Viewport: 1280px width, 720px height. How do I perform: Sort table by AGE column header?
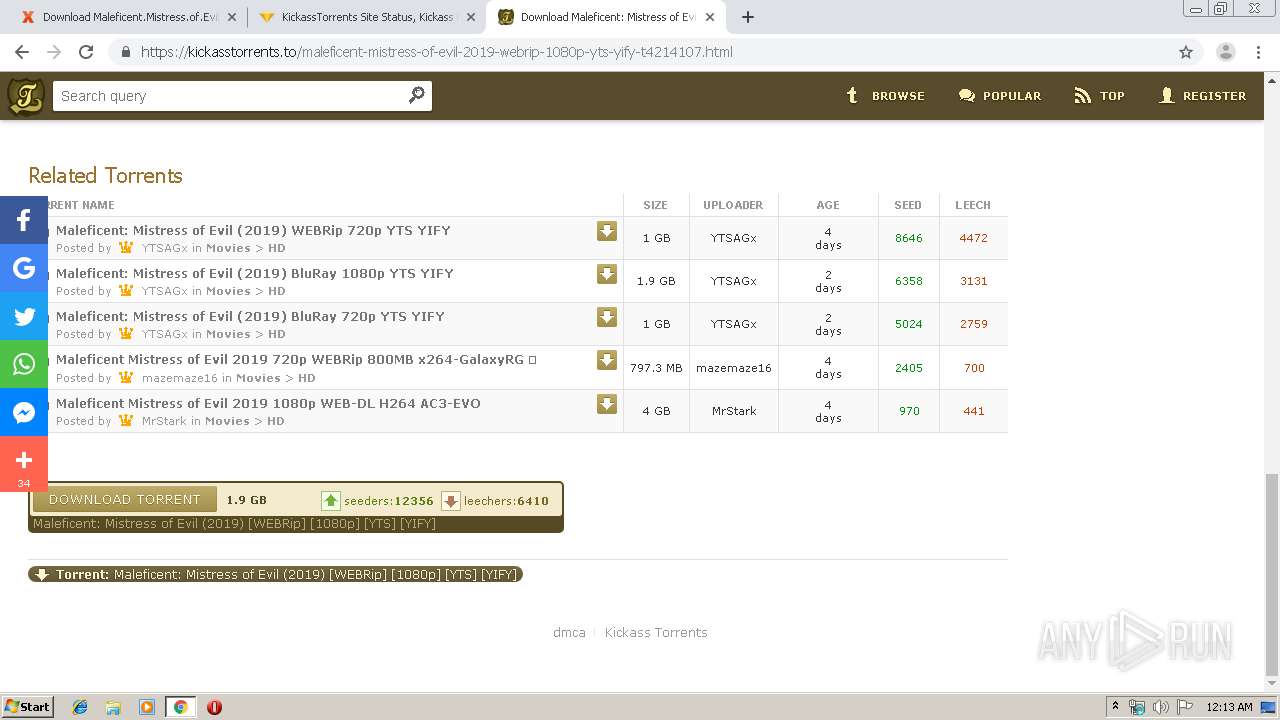coord(828,205)
